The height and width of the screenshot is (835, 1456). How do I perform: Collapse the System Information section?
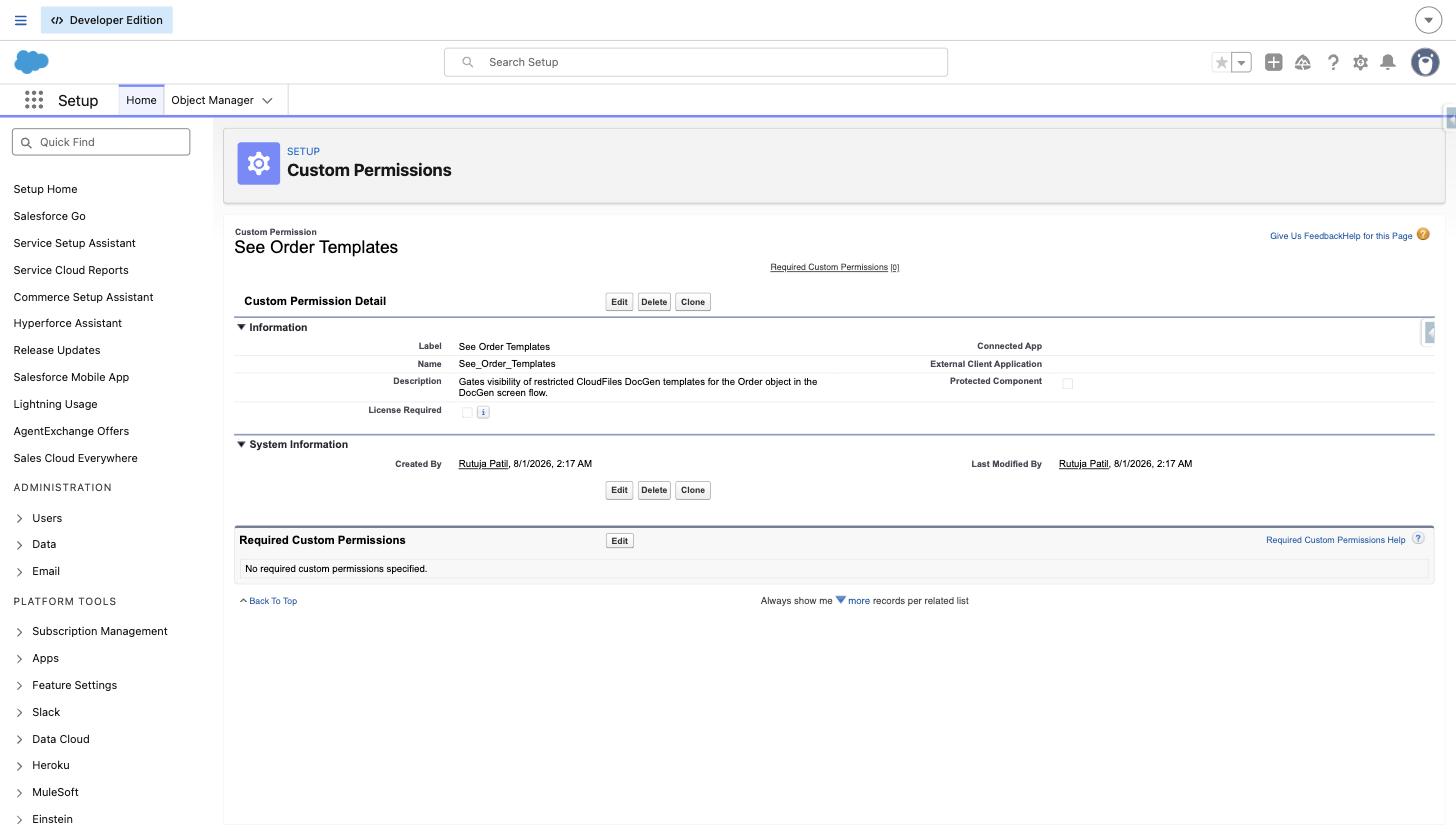pos(241,444)
